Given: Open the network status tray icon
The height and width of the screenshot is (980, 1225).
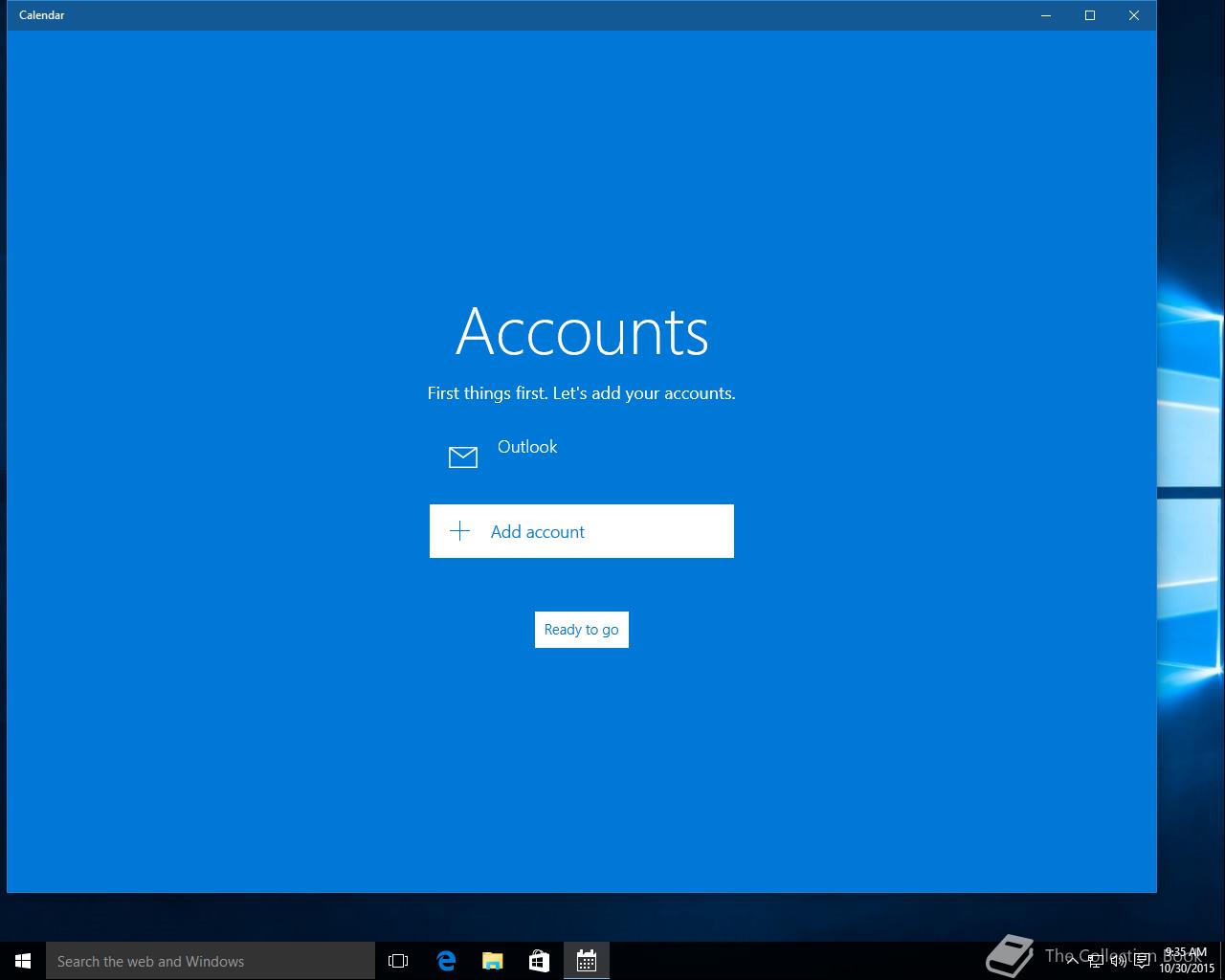Looking at the screenshot, I should (x=1096, y=961).
